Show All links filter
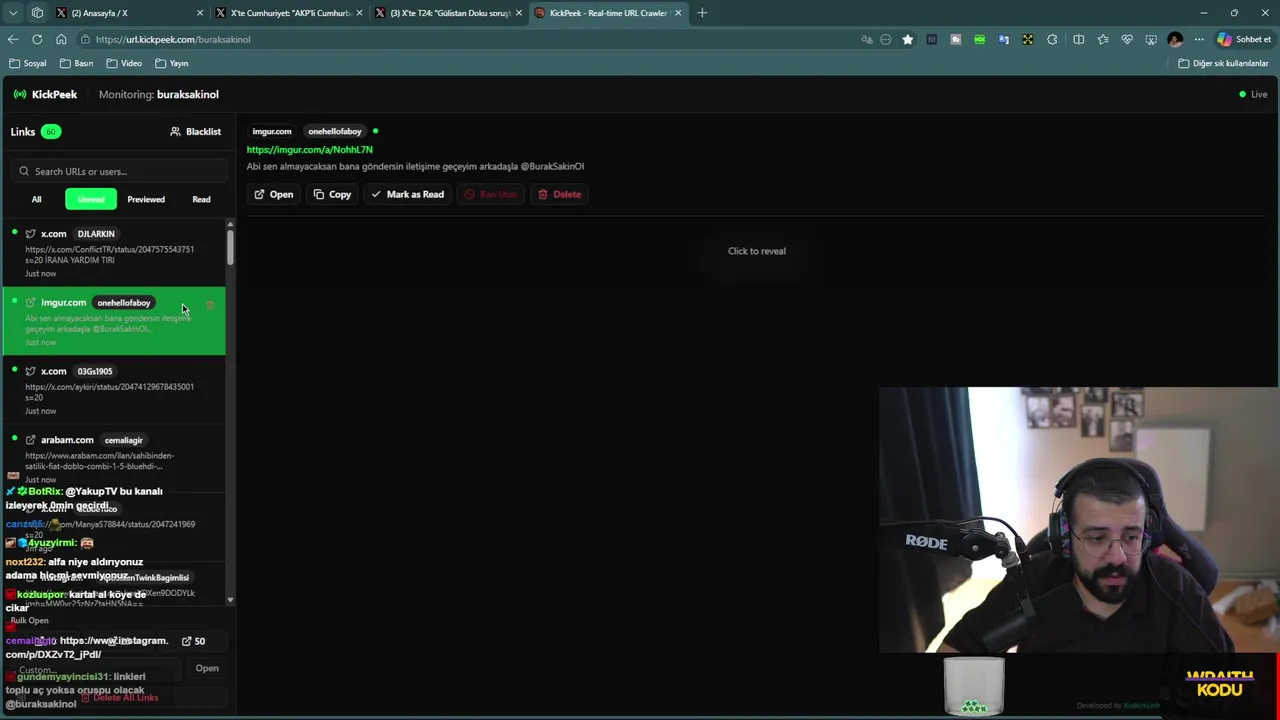Image resolution: width=1280 pixels, height=720 pixels. click(x=36, y=199)
